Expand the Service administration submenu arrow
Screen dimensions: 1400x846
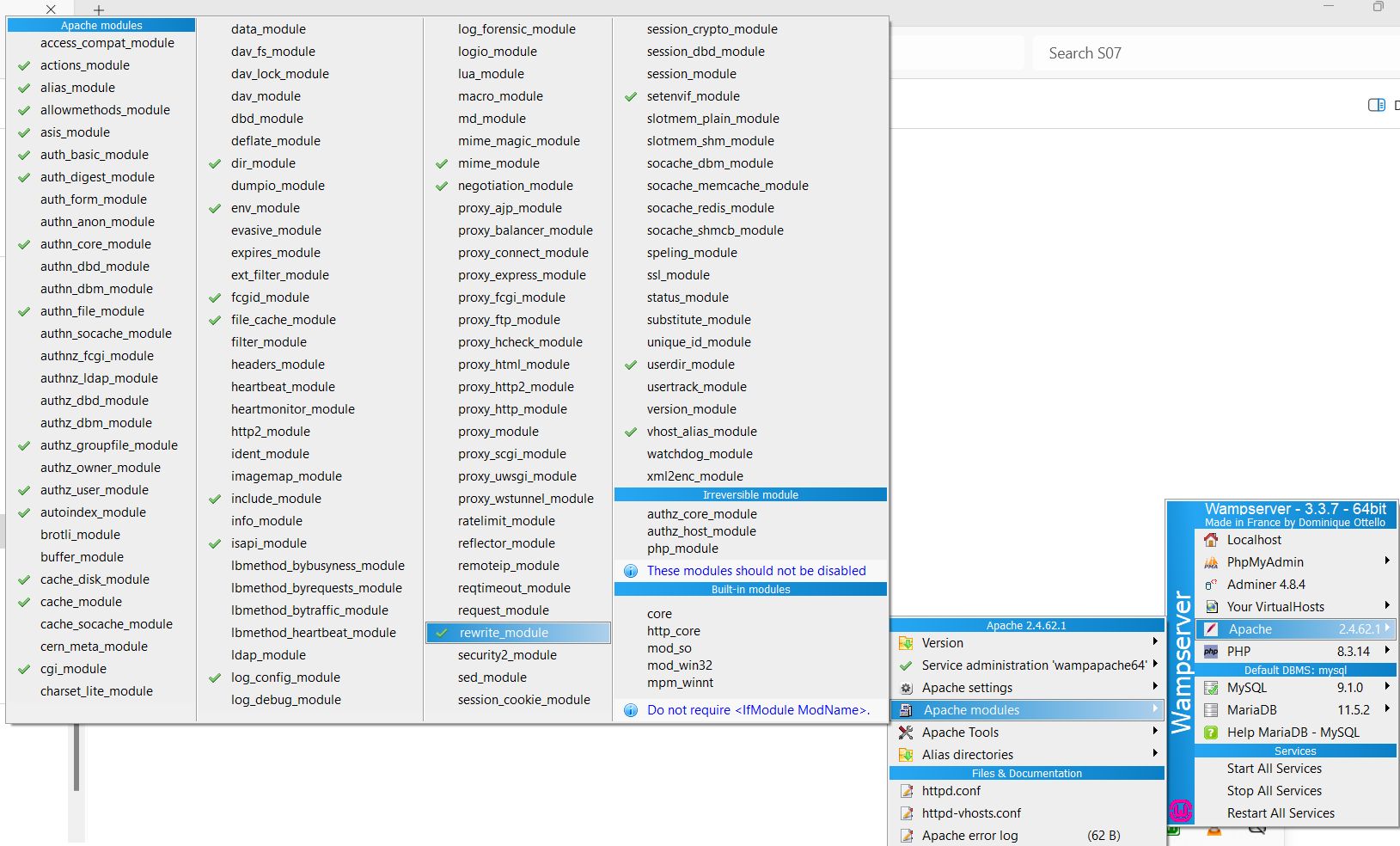(1155, 664)
